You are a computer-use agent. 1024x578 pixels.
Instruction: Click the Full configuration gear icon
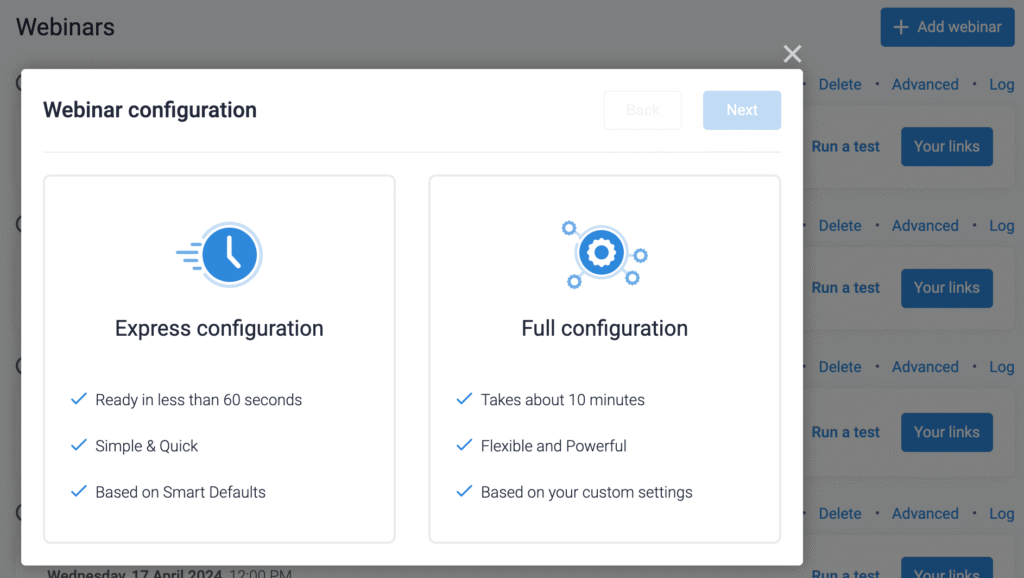point(604,255)
